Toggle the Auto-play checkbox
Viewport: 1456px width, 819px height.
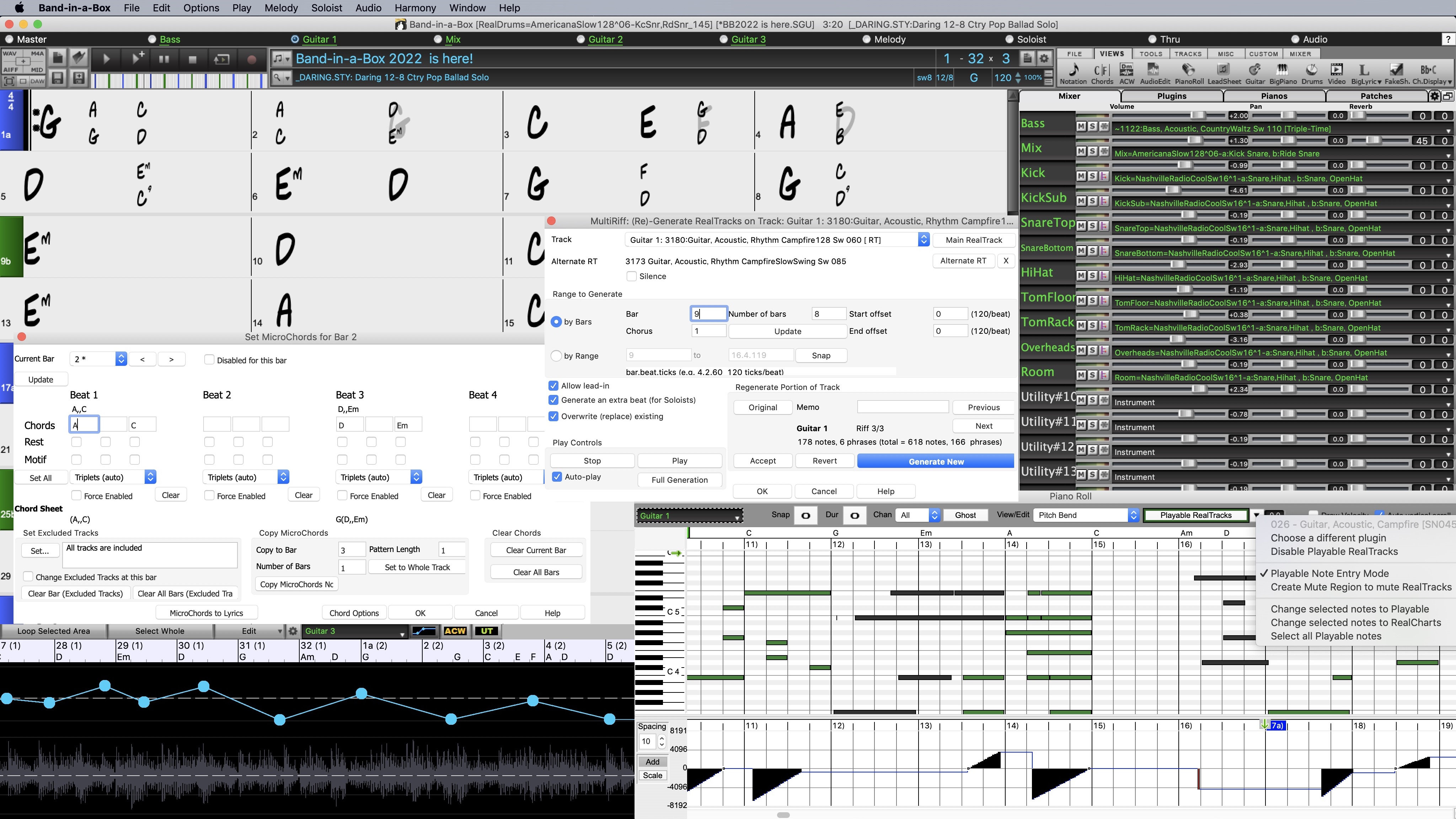point(557,476)
